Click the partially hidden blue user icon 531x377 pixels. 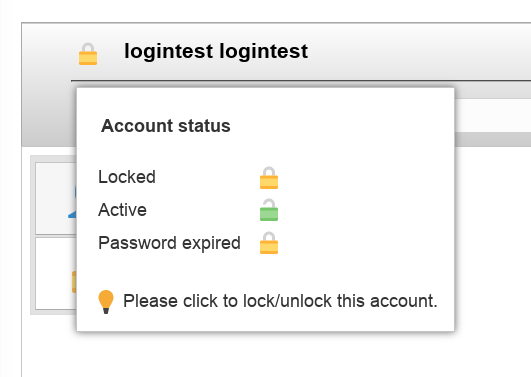pos(72,202)
